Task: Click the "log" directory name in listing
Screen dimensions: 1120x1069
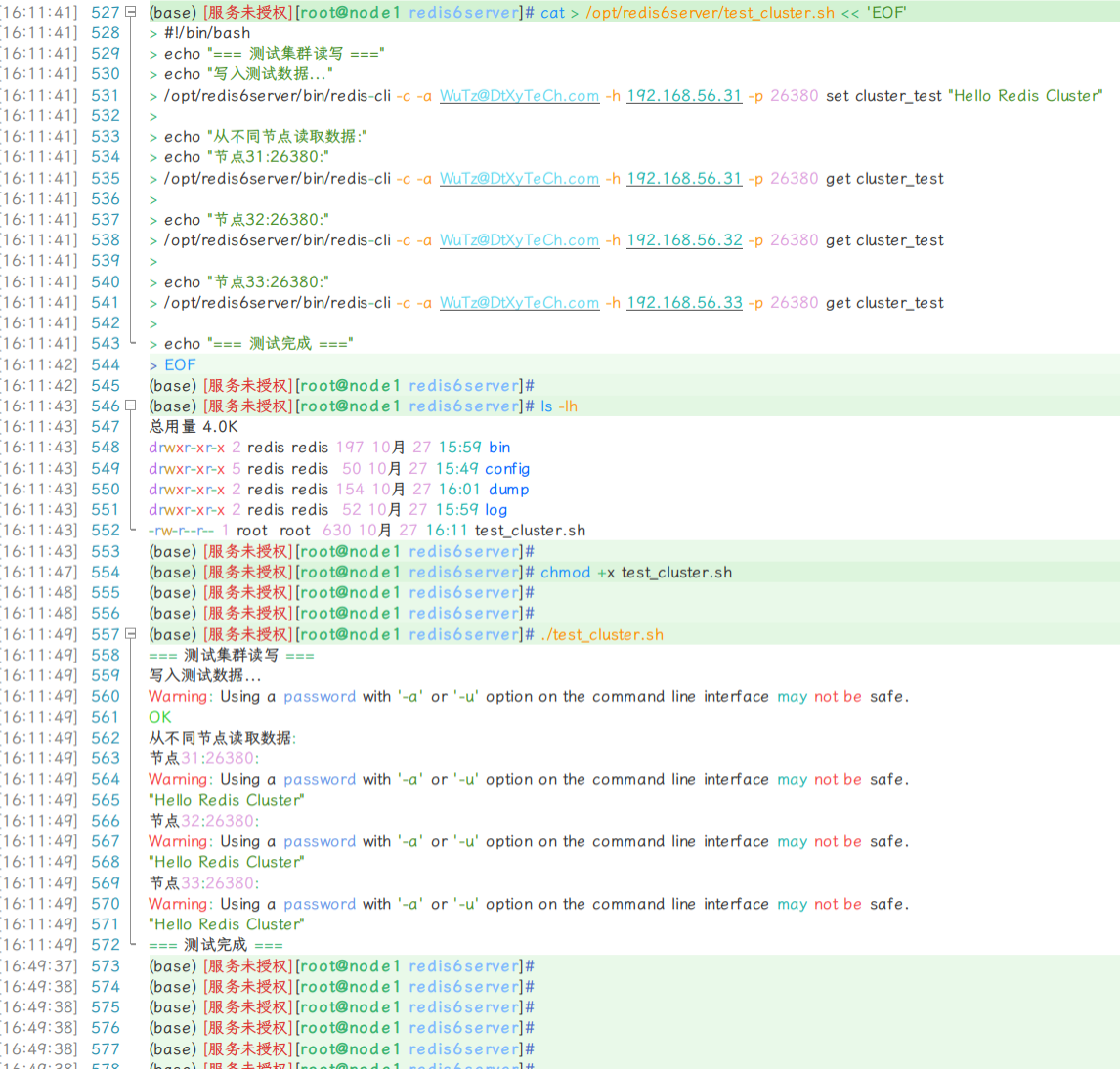Action: [495, 511]
